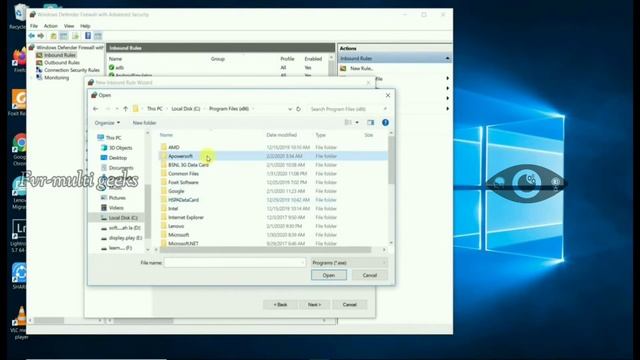Select Monitoring tree item
Screen dimensions: 640x360
click(x=56, y=78)
